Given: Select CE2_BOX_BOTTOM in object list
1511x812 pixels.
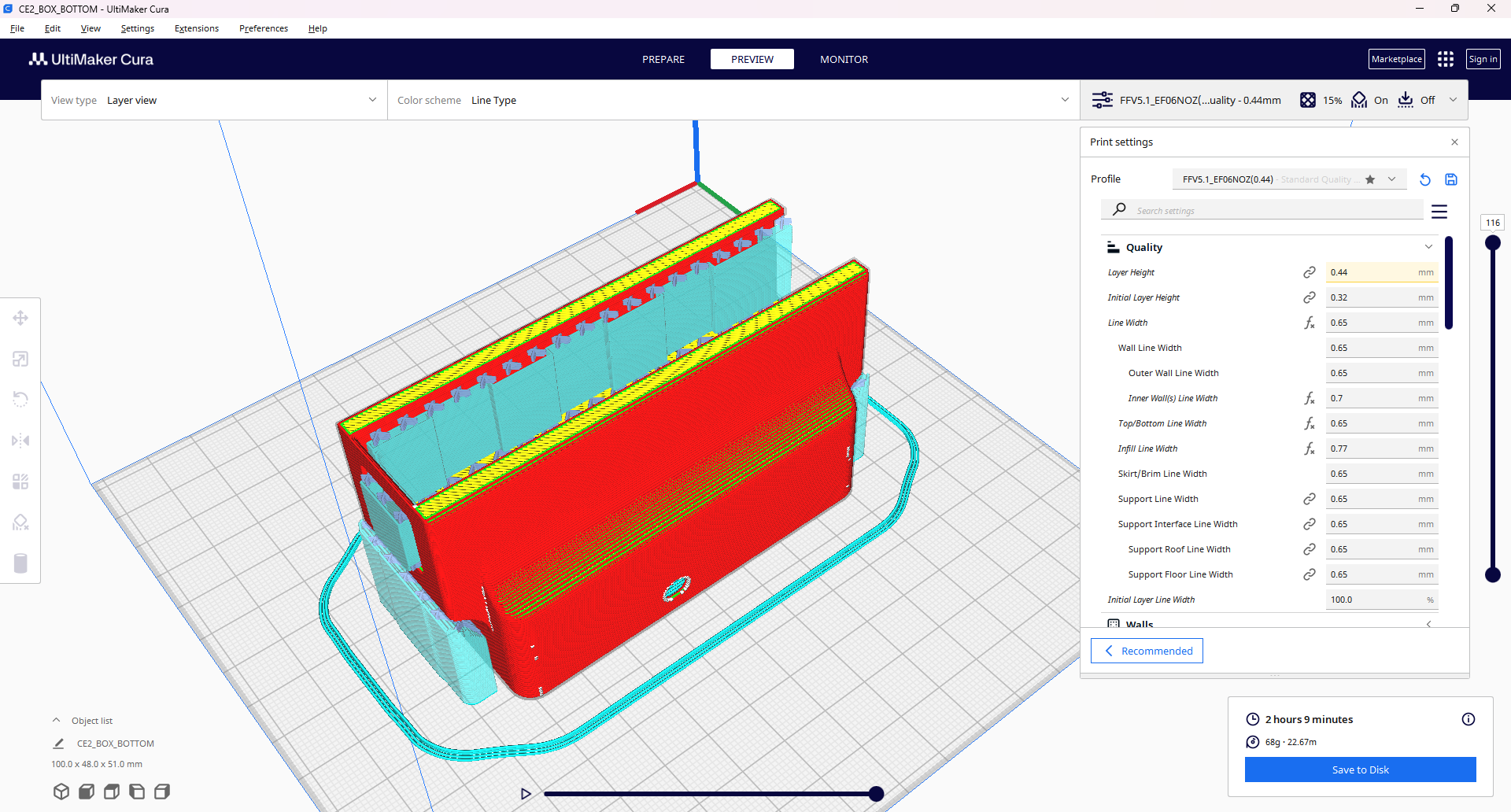Looking at the screenshot, I should pyautogui.click(x=116, y=744).
